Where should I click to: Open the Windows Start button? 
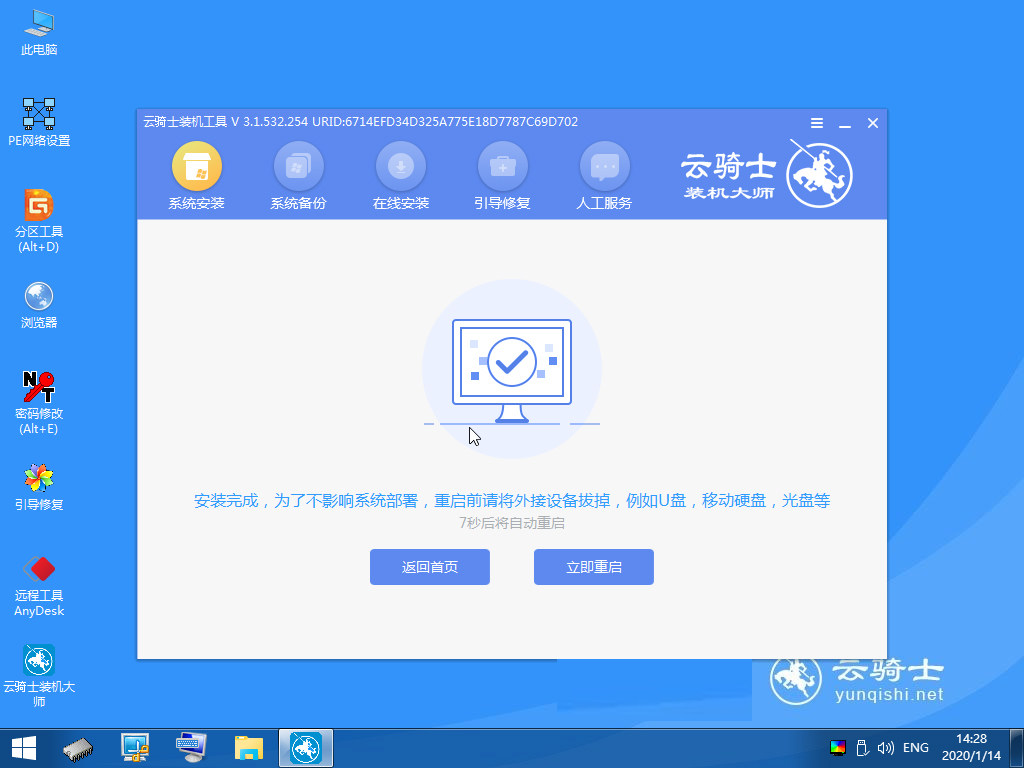coord(24,748)
